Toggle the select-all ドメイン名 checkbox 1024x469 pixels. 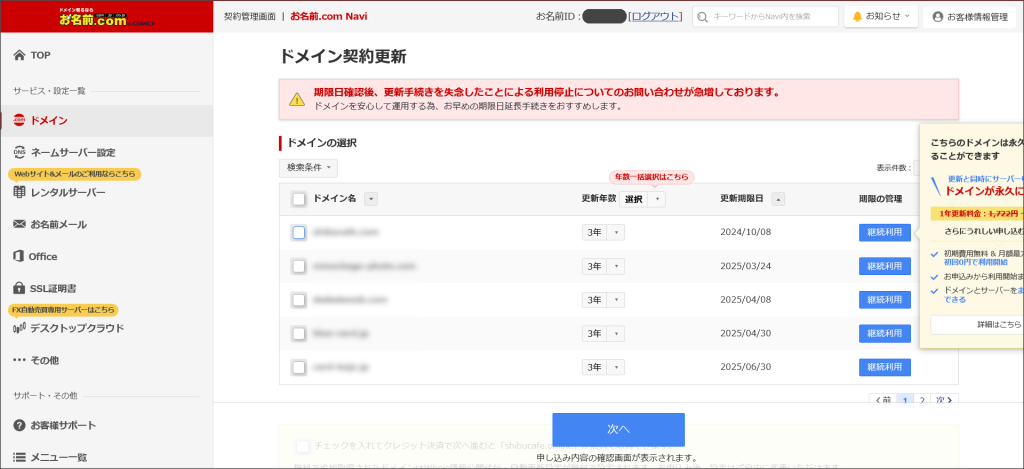click(x=299, y=199)
